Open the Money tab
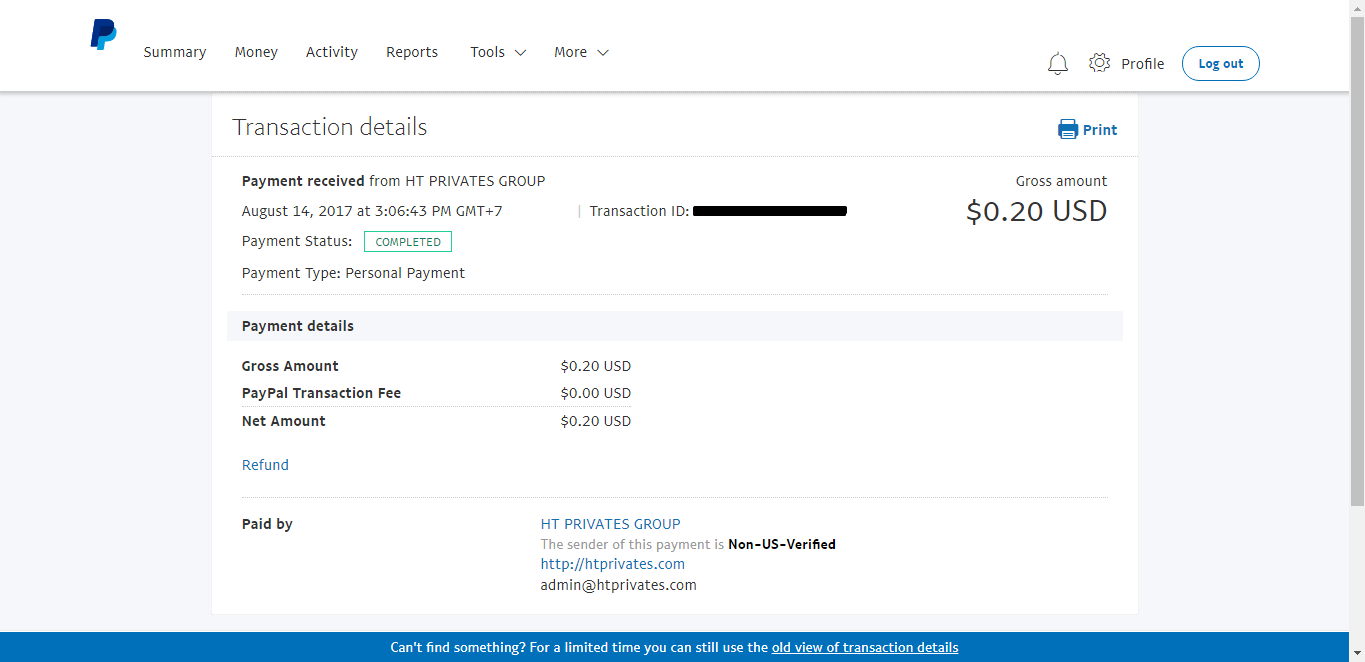This screenshot has height=662, width=1365. tap(256, 52)
